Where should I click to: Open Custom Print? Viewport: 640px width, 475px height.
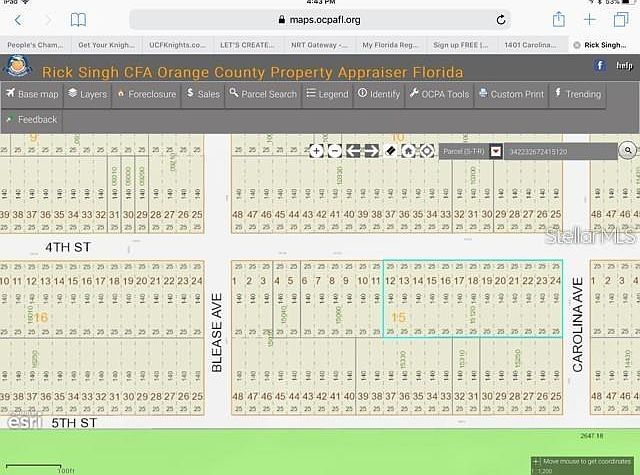(511, 94)
